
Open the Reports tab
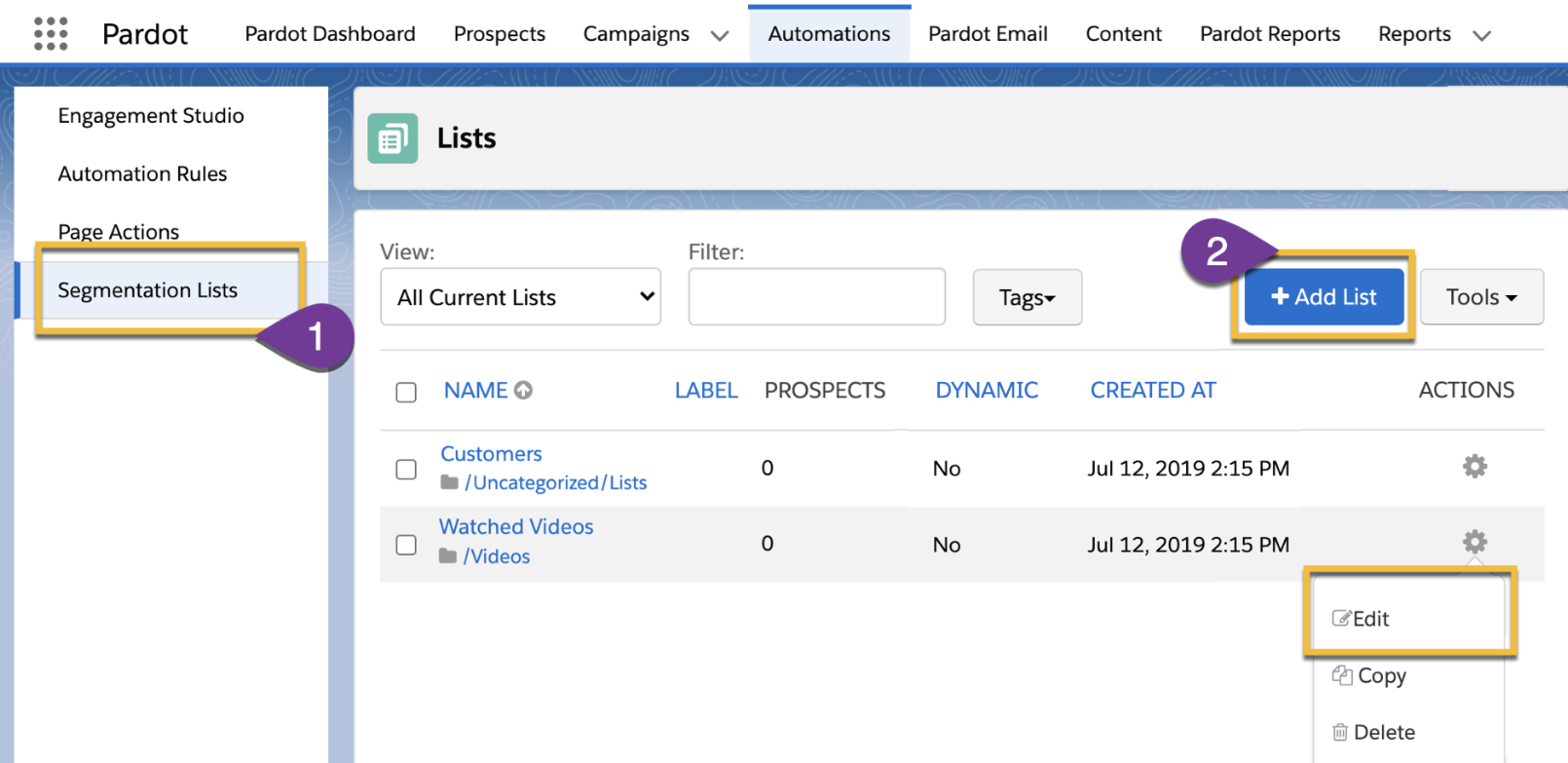tap(1414, 34)
